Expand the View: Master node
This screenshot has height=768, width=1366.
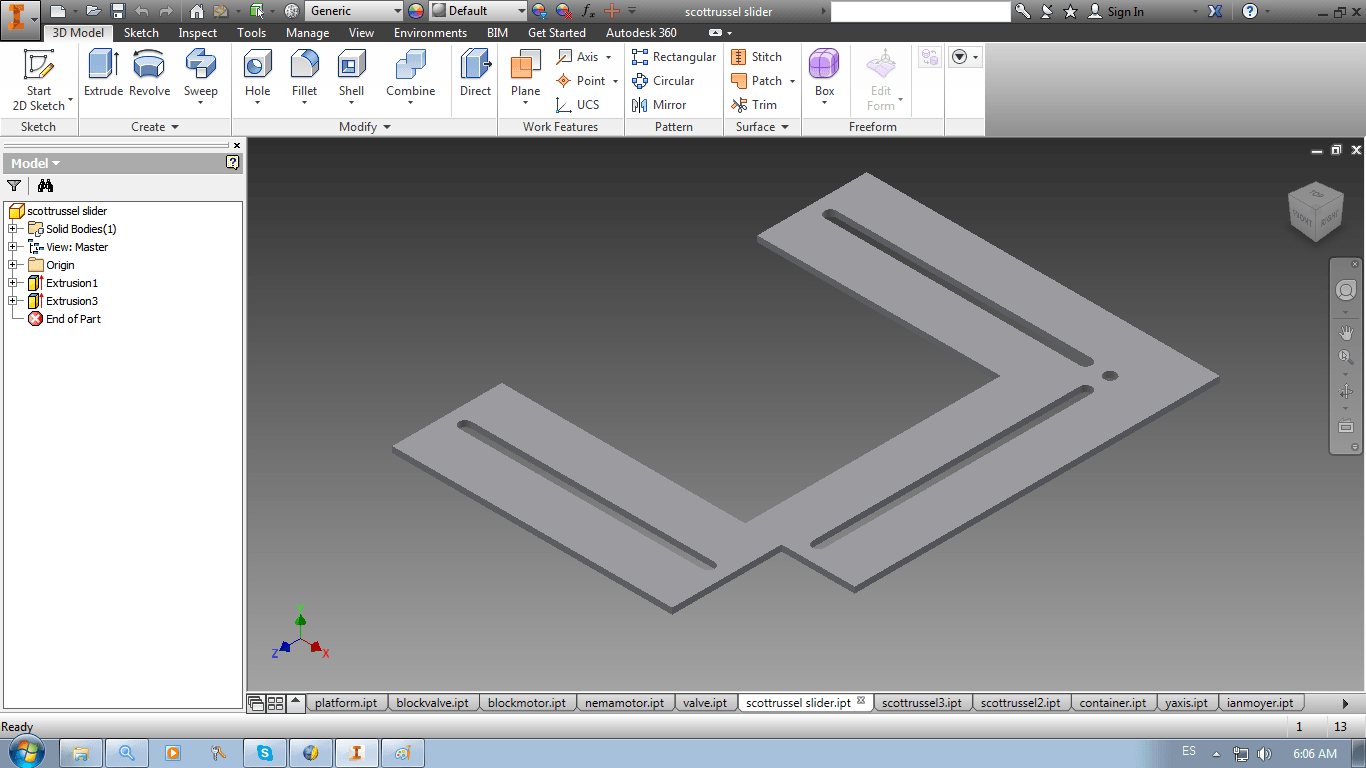point(13,247)
